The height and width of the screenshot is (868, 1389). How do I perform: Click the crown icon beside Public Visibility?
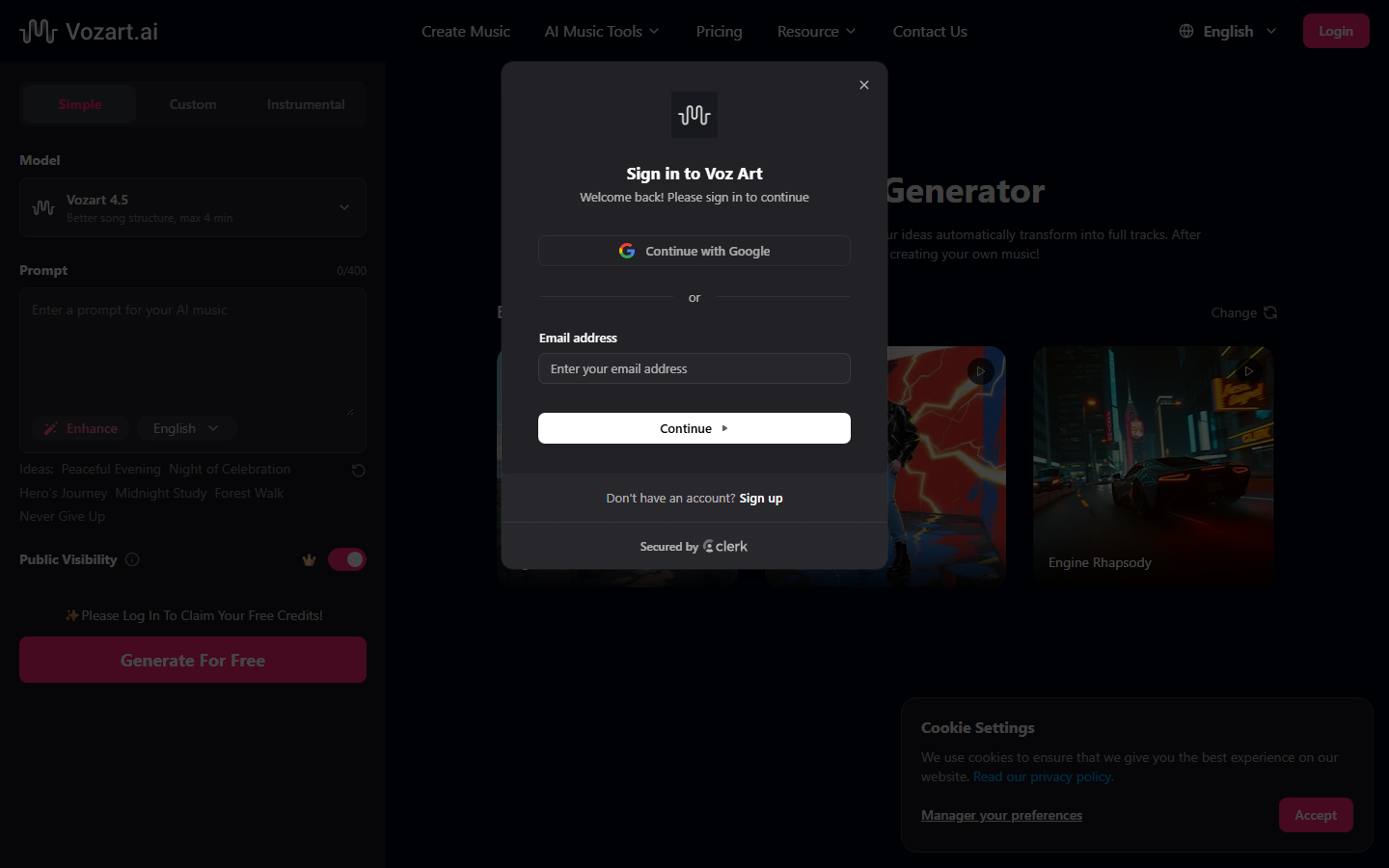[309, 559]
